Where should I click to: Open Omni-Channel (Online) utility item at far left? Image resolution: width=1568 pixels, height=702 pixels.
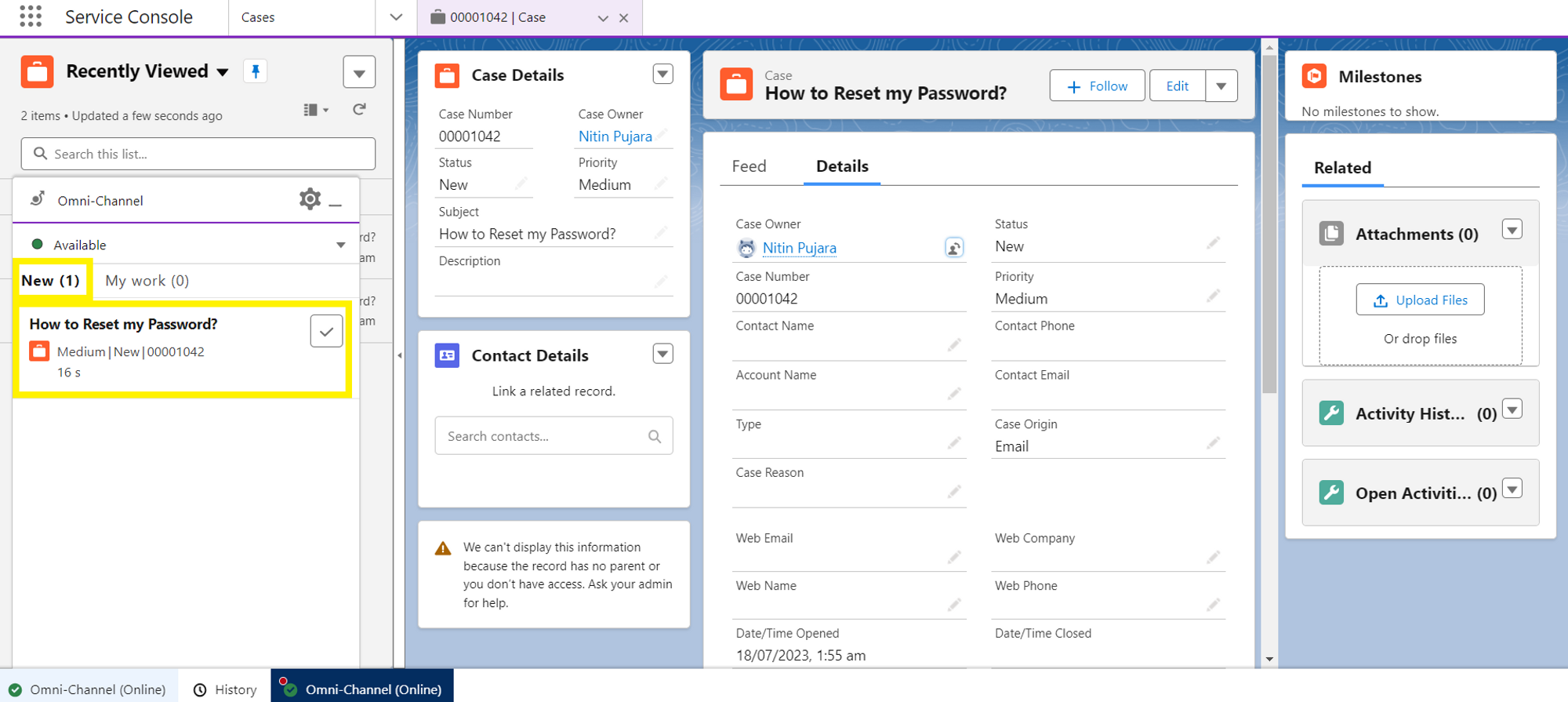tap(88, 689)
